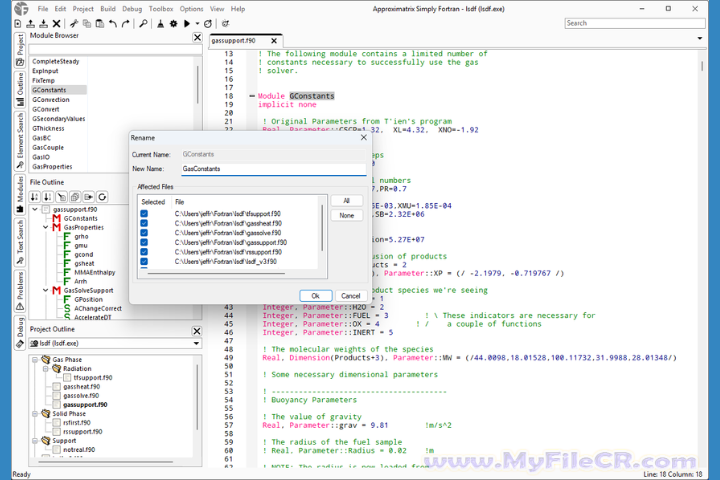The height and width of the screenshot is (480, 720).
Task: Click third File Outline toolbar icon
Action: click(62, 197)
